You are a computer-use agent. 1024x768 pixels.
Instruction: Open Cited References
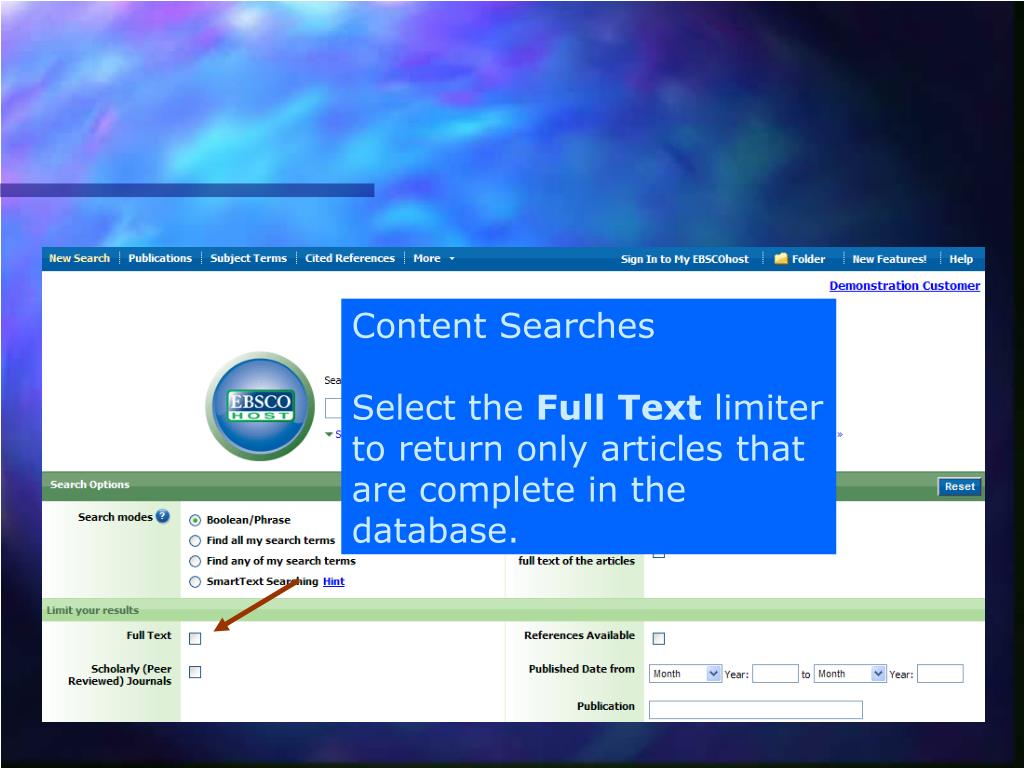tap(350, 259)
